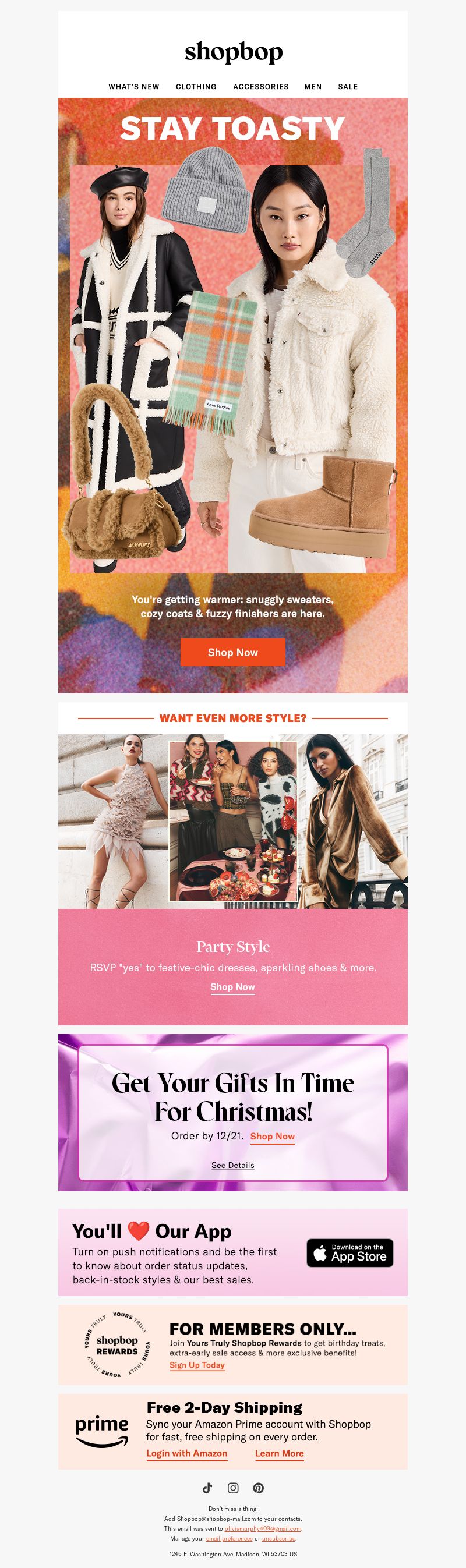The height and width of the screenshot is (1568, 466).
Task: Go to the Men section
Action: pyautogui.click(x=313, y=86)
